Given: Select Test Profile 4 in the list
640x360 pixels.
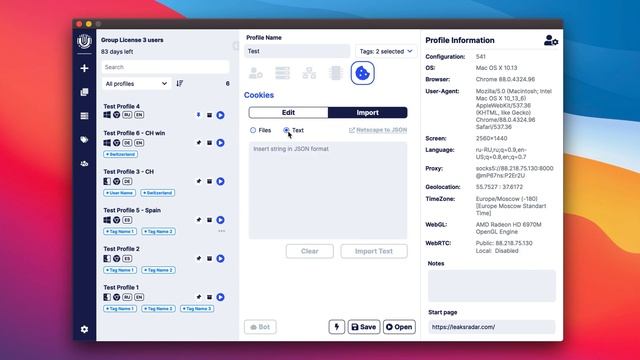Looking at the screenshot, I should [122, 106].
